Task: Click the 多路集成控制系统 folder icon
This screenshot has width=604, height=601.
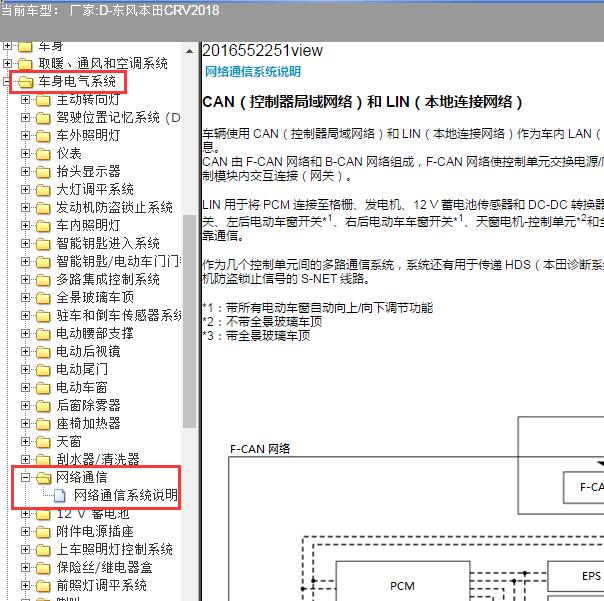Action: click(x=43, y=280)
